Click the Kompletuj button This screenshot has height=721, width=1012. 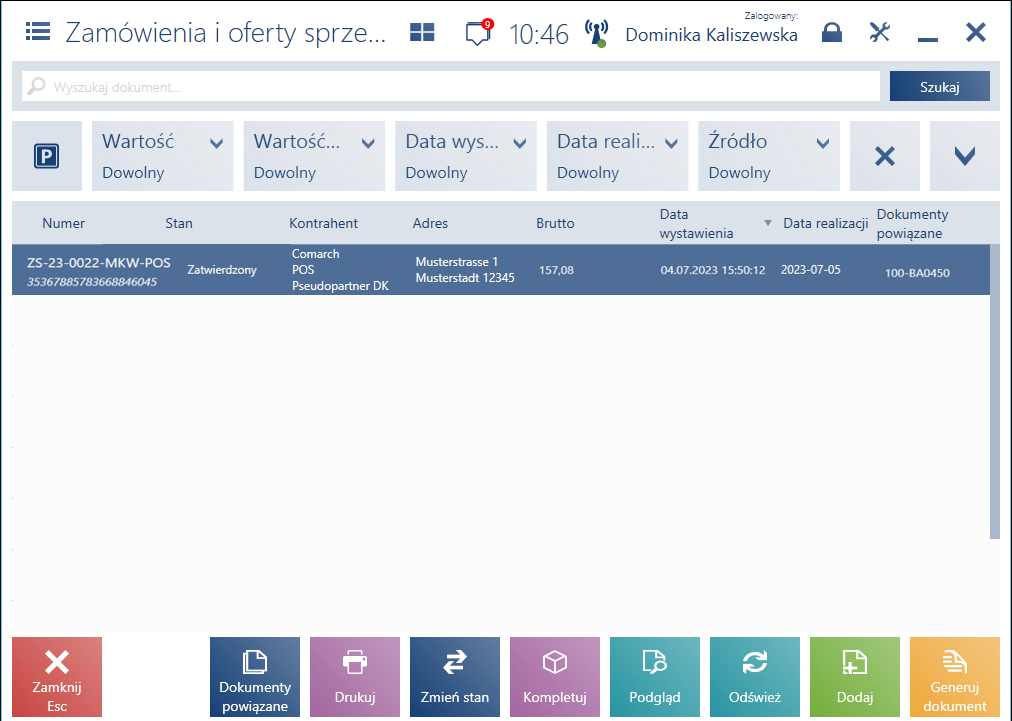coord(555,676)
